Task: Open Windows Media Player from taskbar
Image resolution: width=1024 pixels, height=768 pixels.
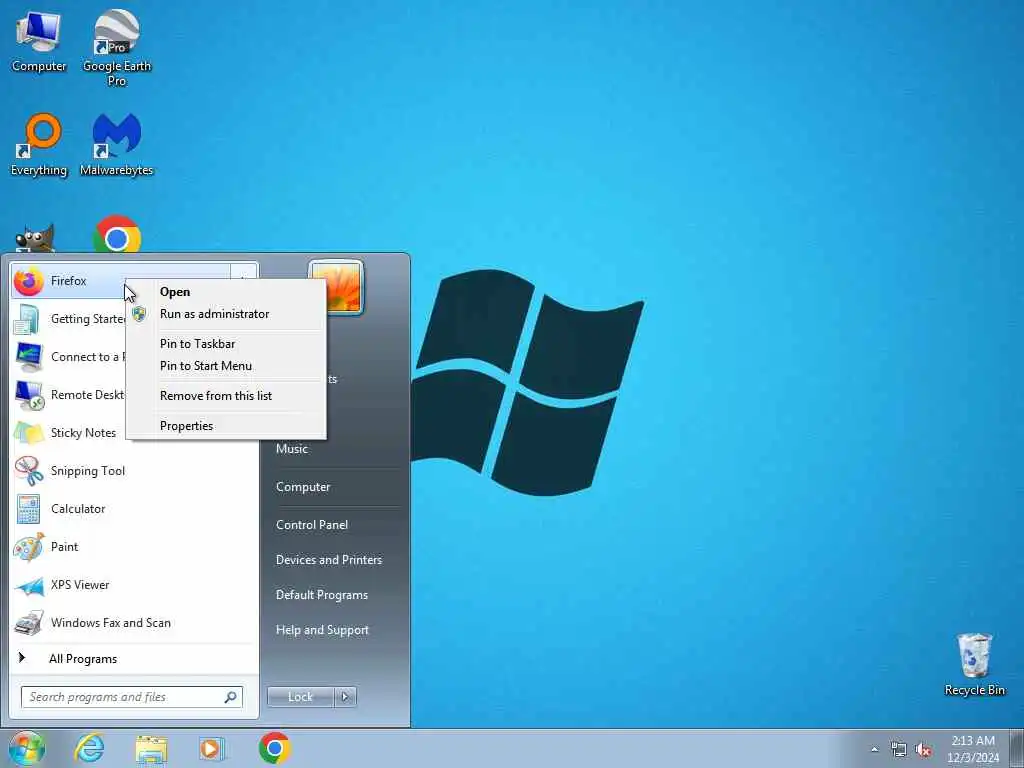Action: point(212,749)
